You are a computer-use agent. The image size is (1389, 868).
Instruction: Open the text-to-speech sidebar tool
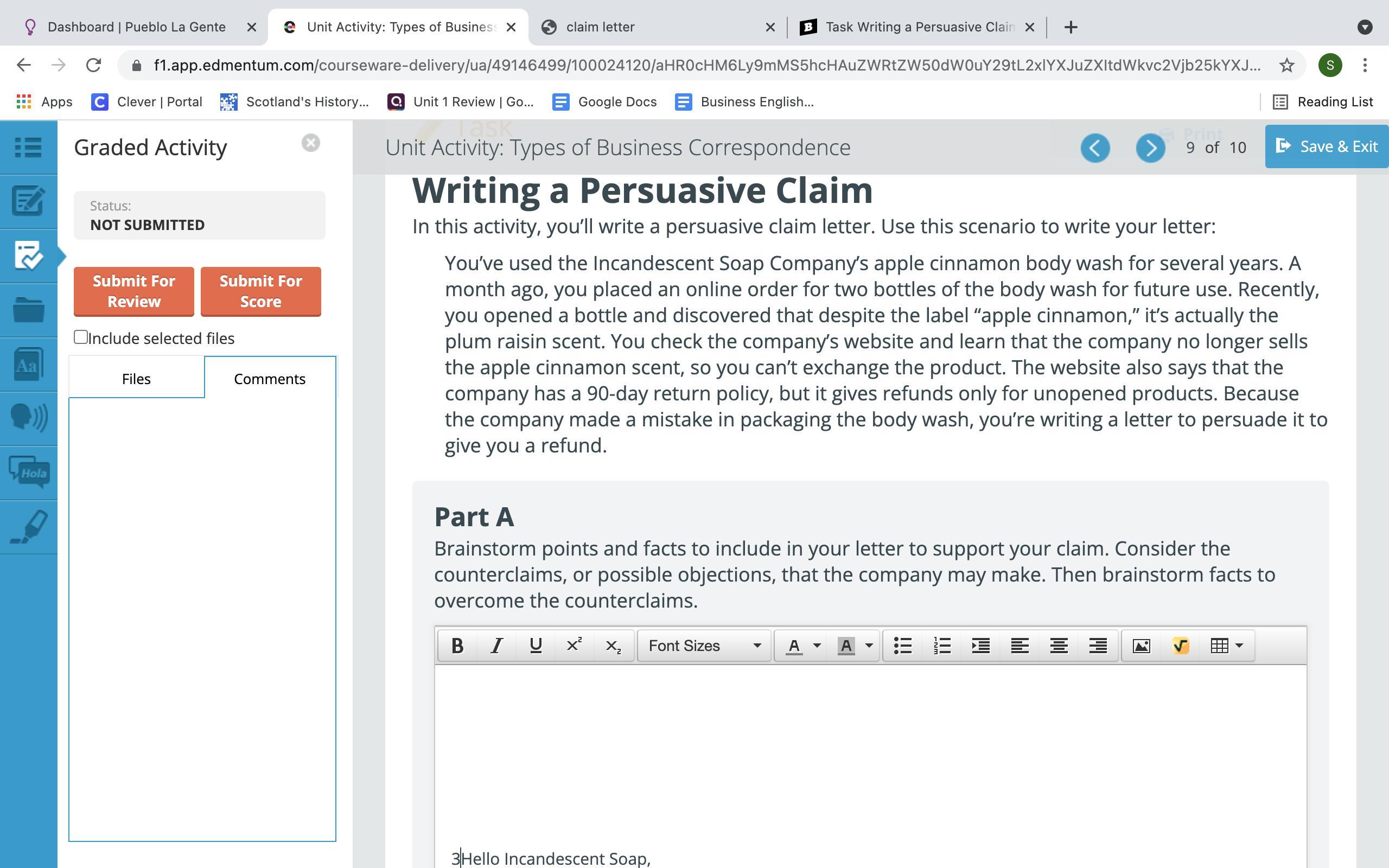[x=28, y=418]
